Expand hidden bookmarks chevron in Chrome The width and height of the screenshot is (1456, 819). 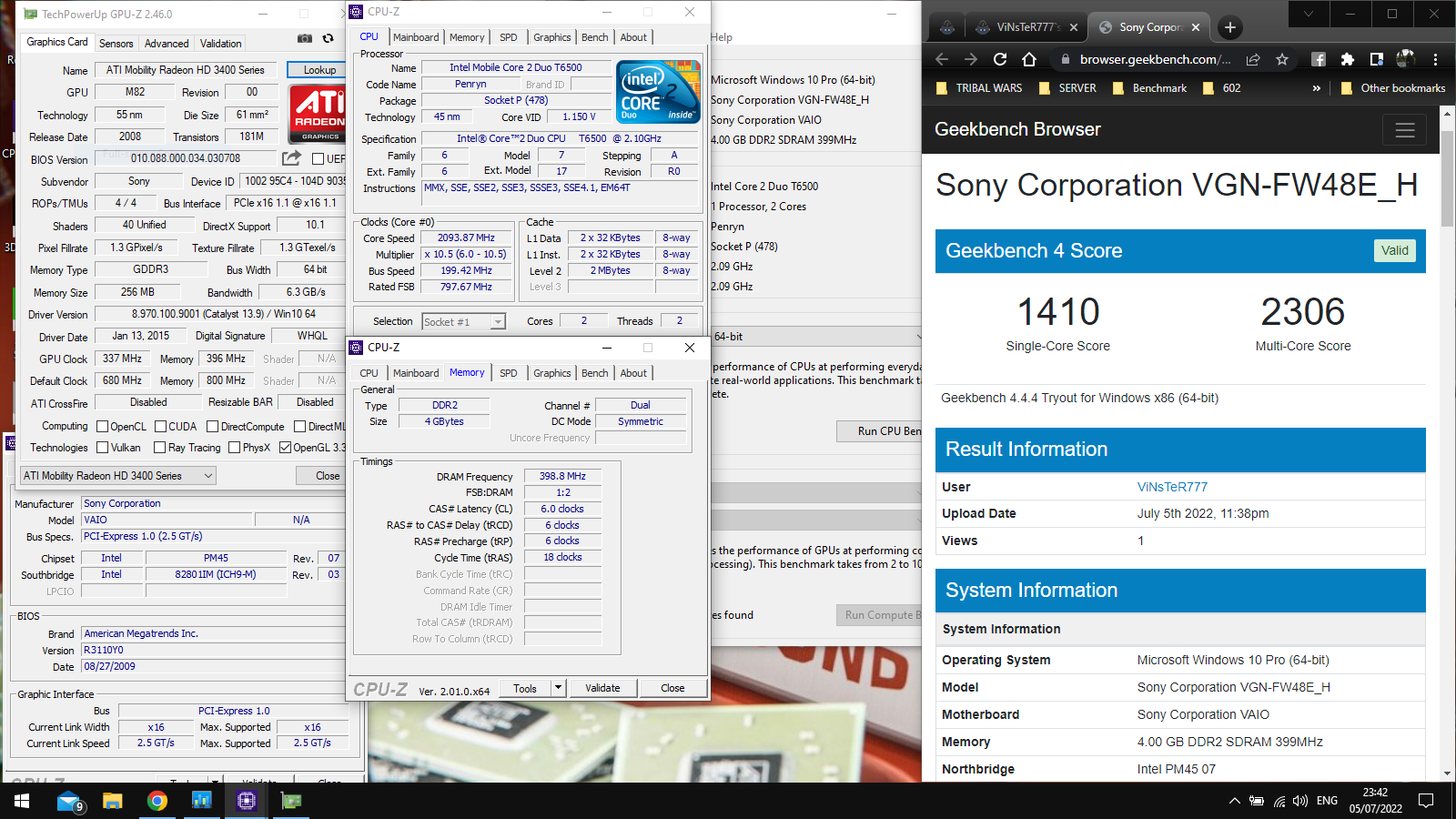[x=1316, y=88]
